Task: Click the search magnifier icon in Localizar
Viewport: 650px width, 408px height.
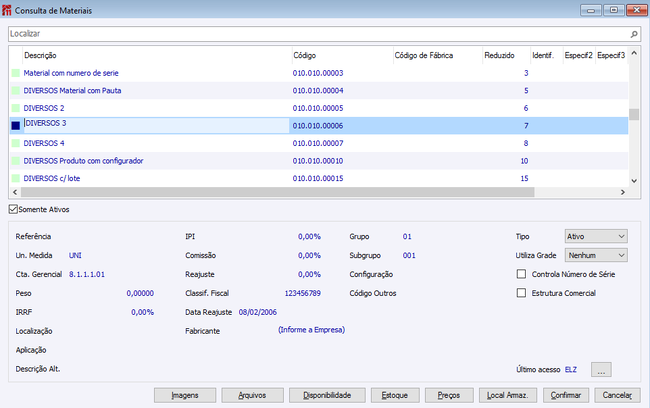Action: tap(634, 34)
